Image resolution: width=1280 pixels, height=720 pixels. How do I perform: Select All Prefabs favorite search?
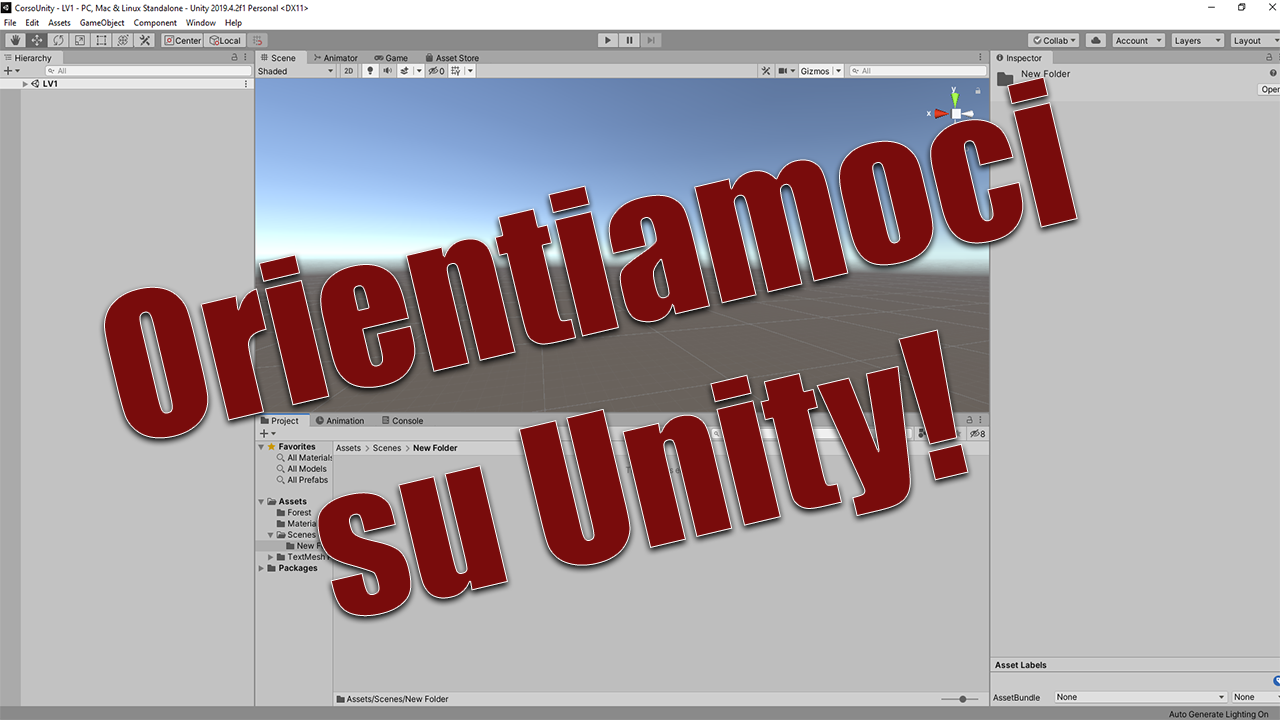click(x=308, y=480)
